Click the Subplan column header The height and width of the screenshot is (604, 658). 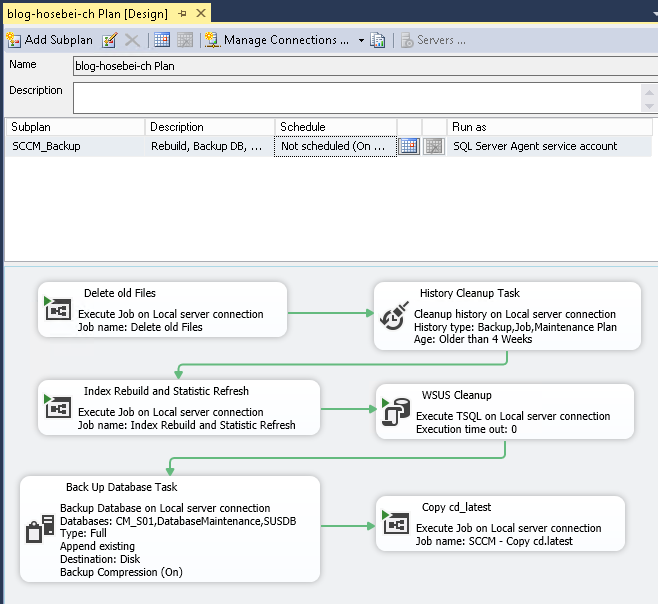click(75, 127)
